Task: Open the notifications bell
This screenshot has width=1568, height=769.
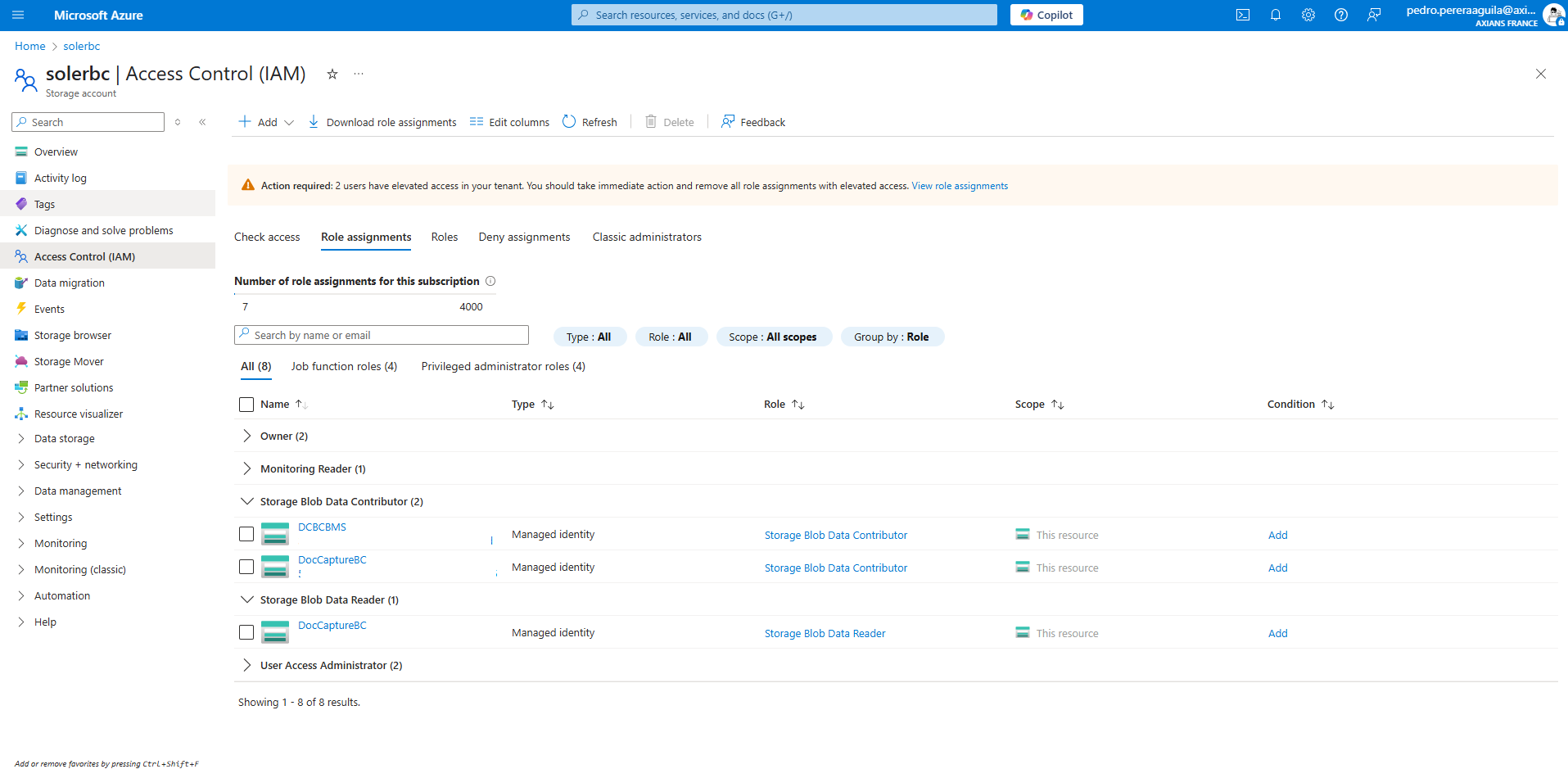Action: click(1275, 15)
